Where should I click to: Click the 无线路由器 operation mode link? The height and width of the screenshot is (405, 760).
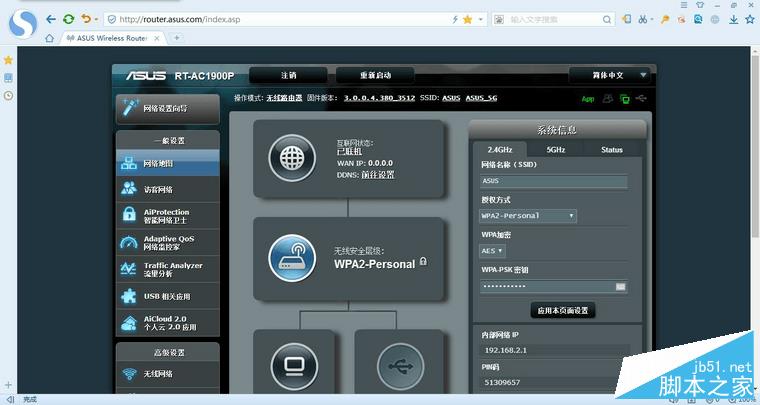pyautogui.click(x=284, y=98)
